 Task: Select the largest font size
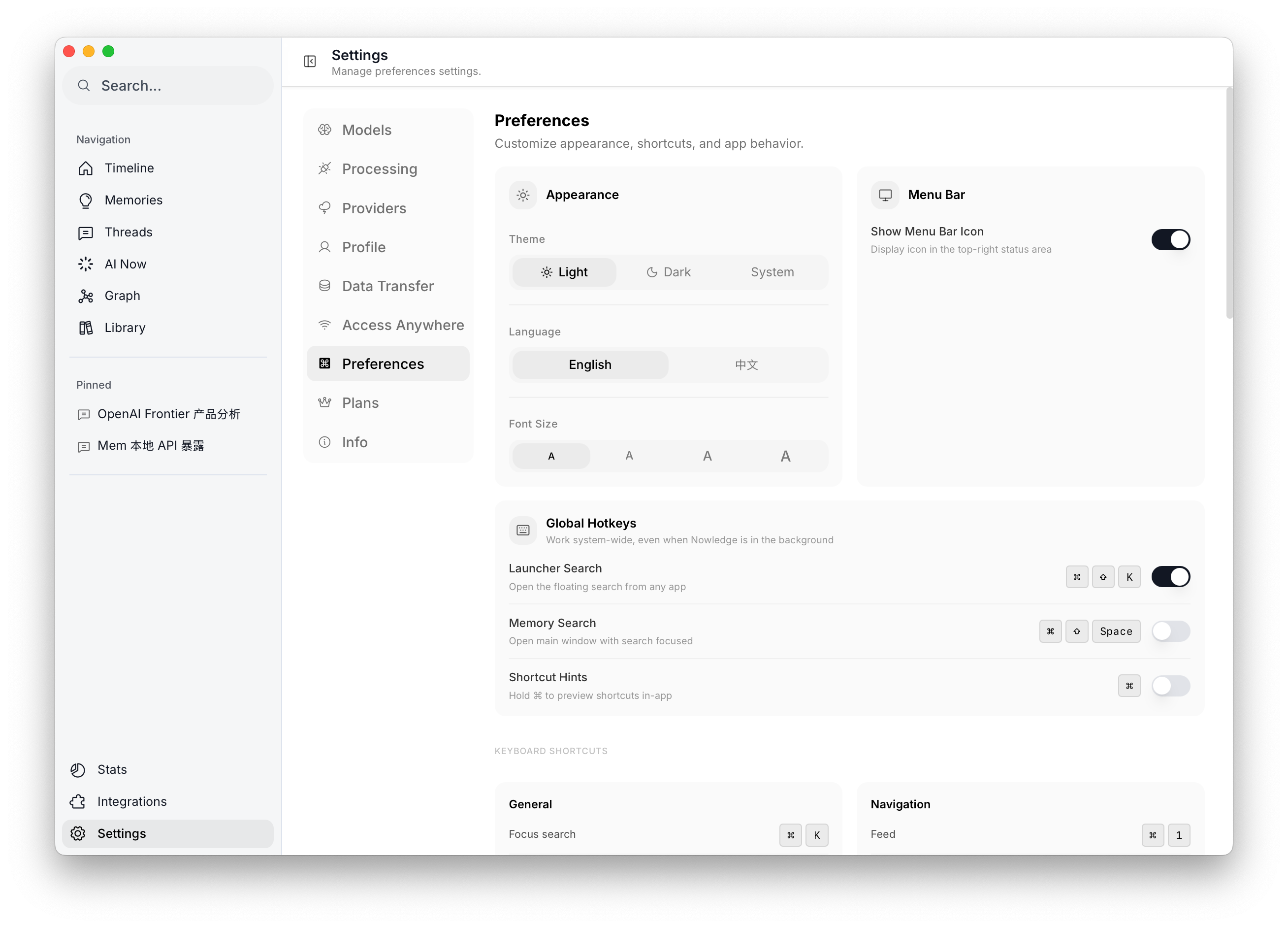click(785, 455)
